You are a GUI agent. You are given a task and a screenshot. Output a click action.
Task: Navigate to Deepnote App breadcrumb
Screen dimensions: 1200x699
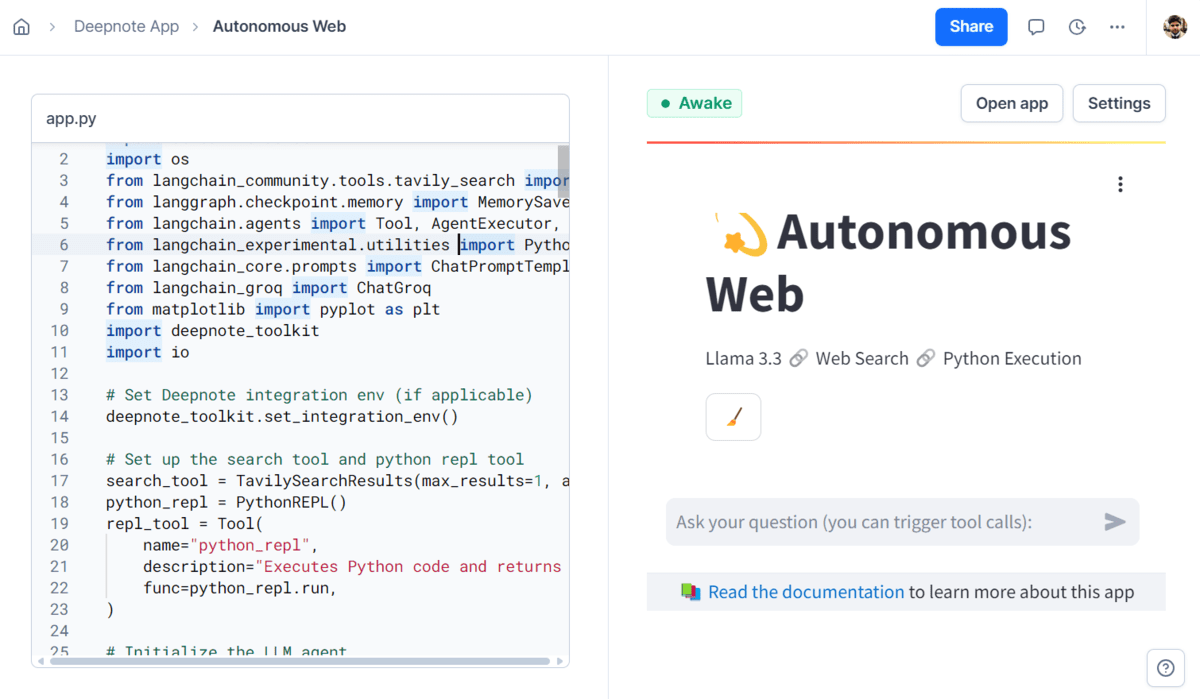click(x=127, y=27)
